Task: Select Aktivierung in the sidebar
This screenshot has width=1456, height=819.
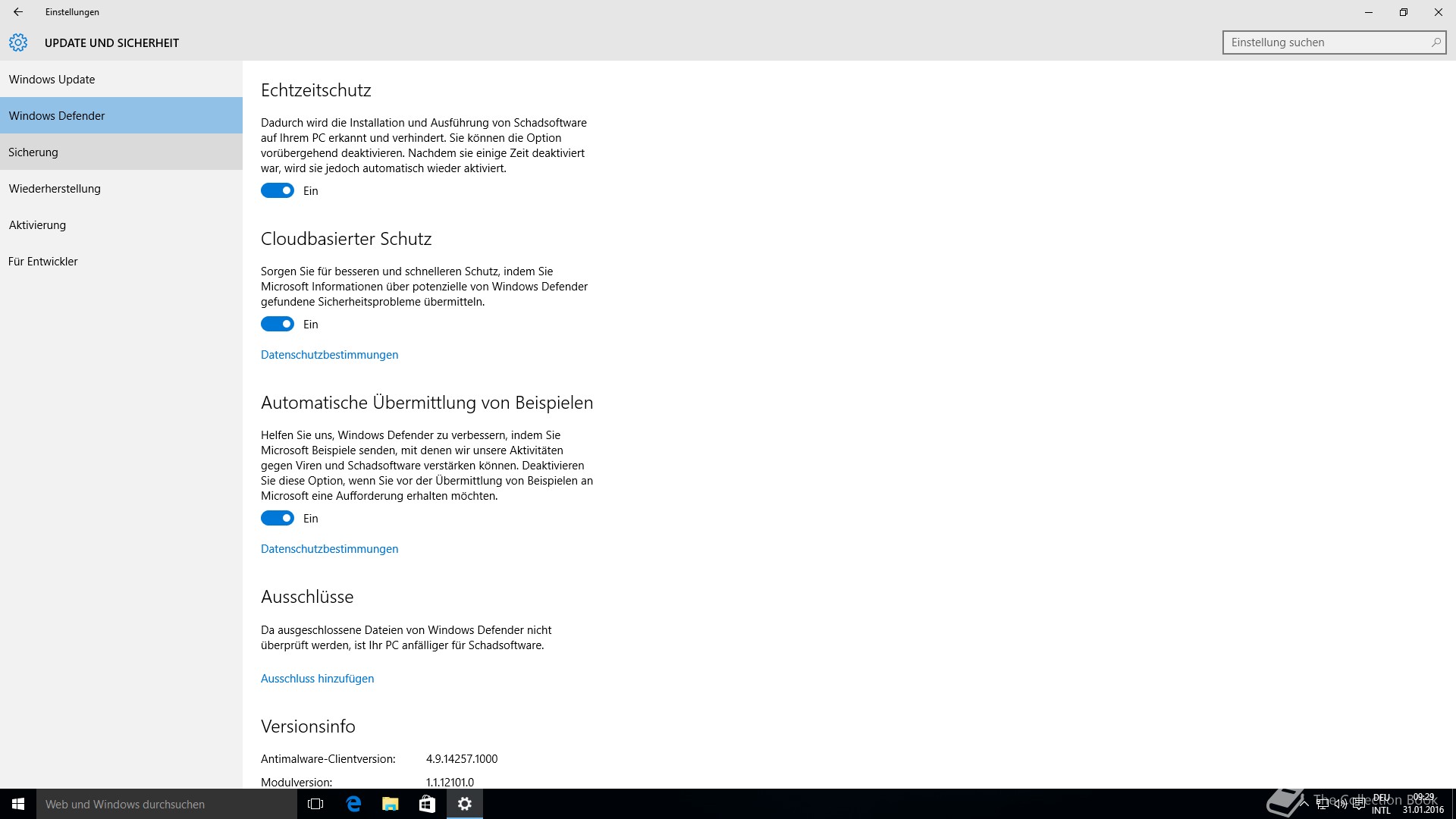Action: tap(121, 224)
